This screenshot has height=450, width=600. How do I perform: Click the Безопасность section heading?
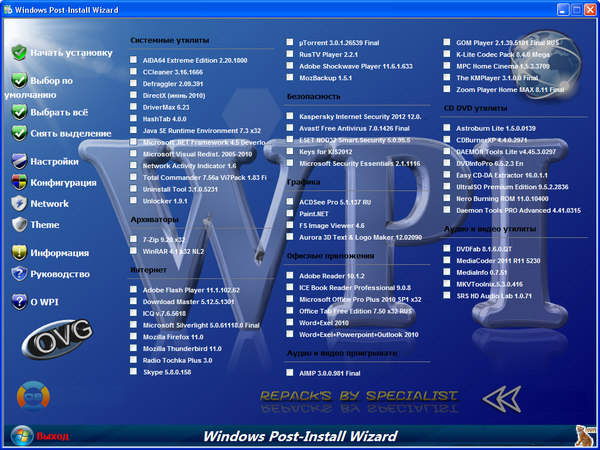tap(313, 96)
